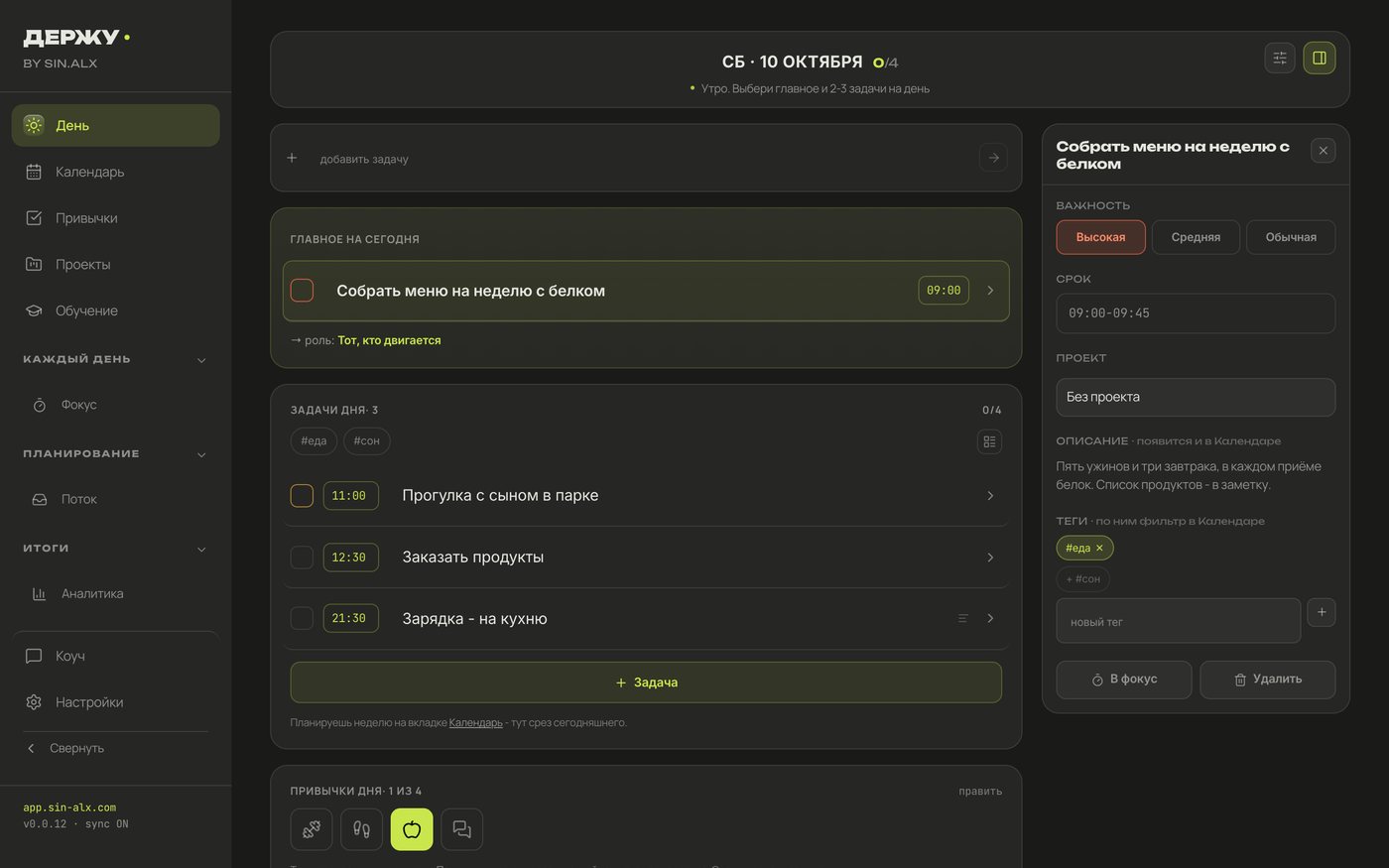The image size is (1389, 868).
Task: Expand Прогулка с сыном task chevron
Action: tap(990, 495)
